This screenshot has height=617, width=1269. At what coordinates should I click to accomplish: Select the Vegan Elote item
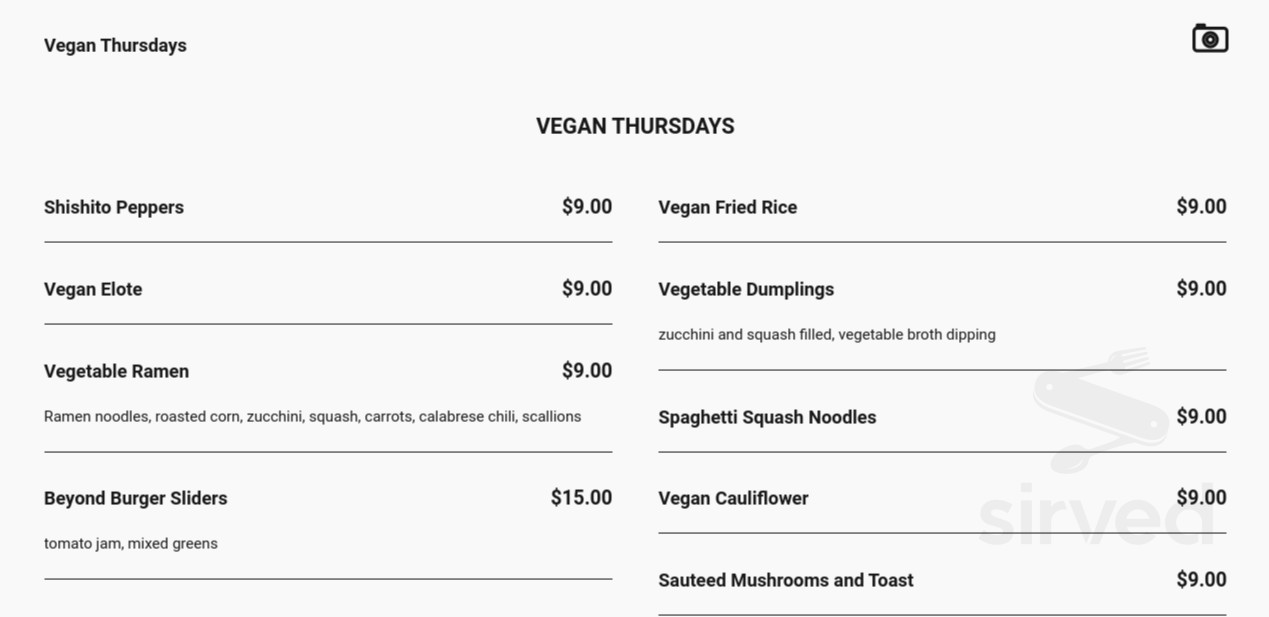(x=93, y=289)
